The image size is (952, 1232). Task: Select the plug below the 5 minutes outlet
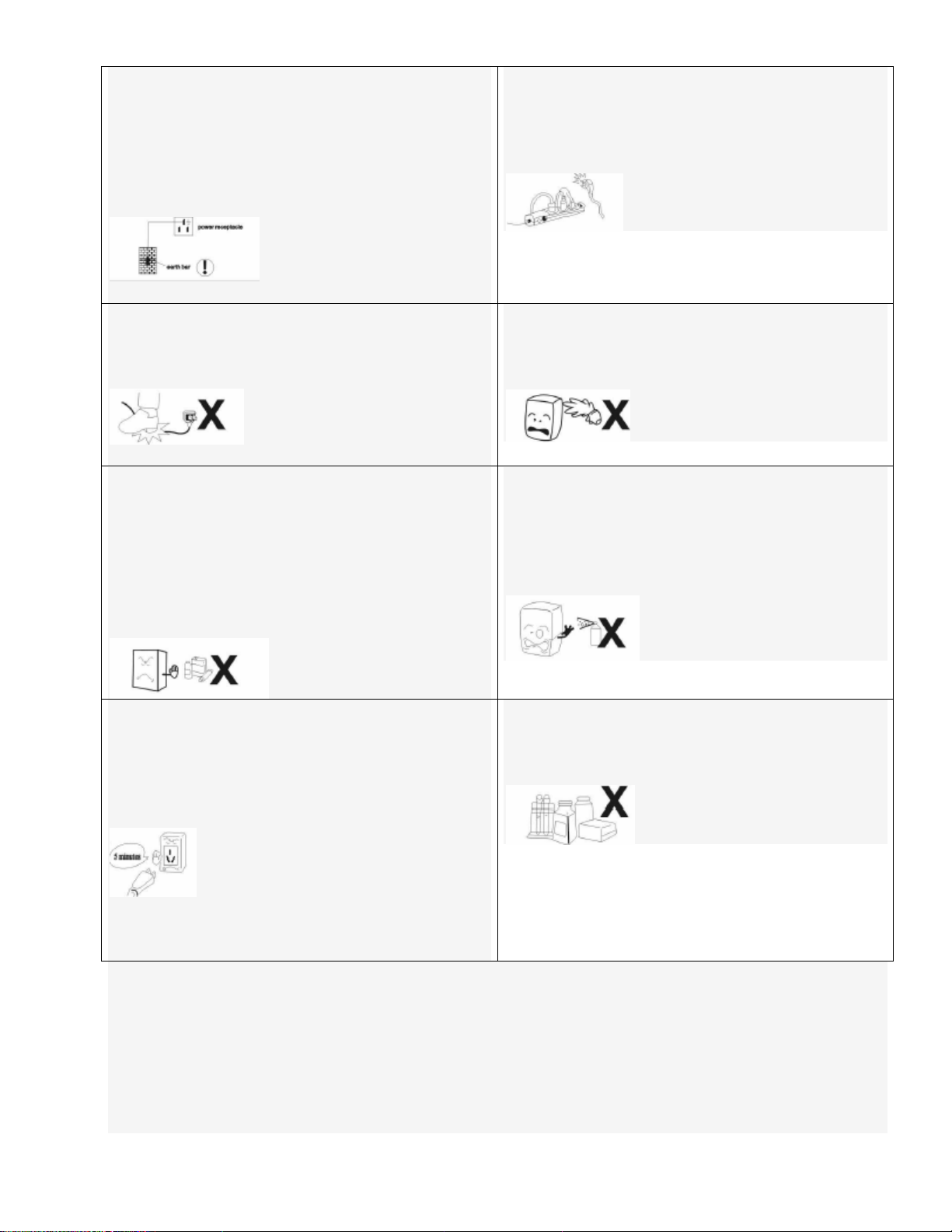point(143,884)
